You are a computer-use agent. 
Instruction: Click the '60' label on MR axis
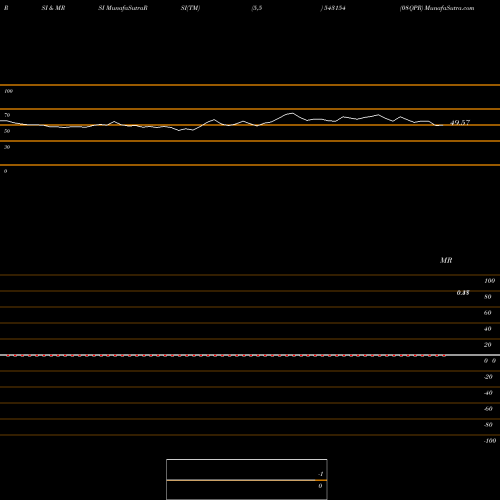(x=488, y=313)
